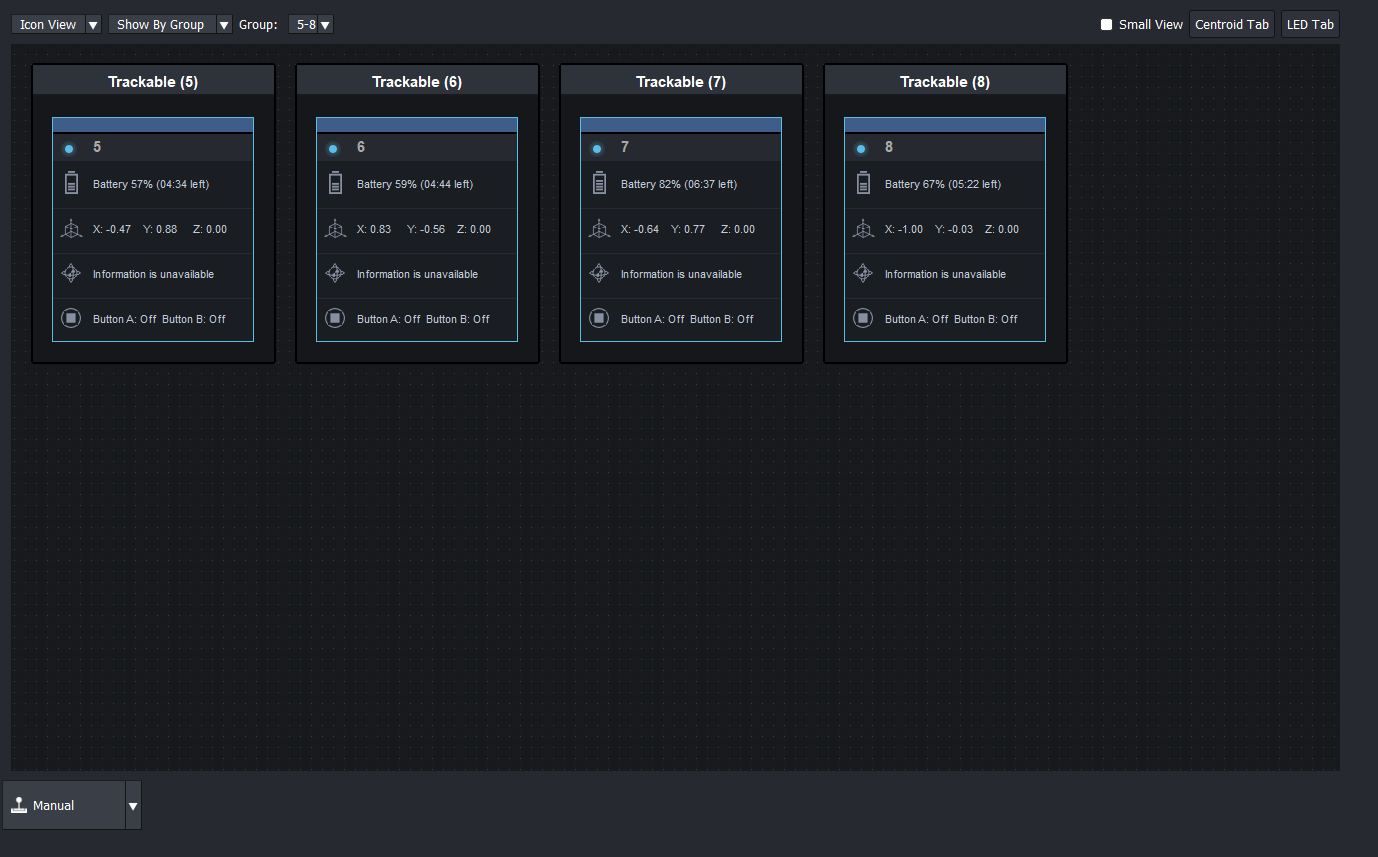Click the blue color bar on Trackable 6
This screenshot has width=1378, height=857.
tap(417, 124)
